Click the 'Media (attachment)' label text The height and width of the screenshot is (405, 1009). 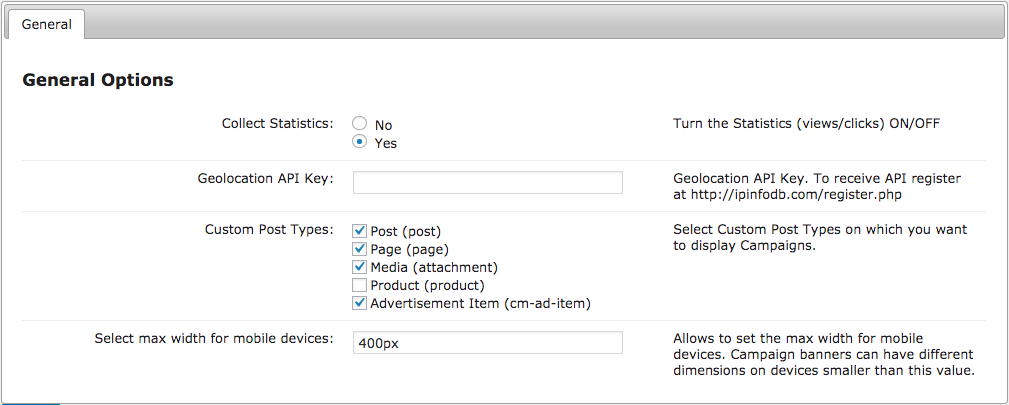coord(434,267)
